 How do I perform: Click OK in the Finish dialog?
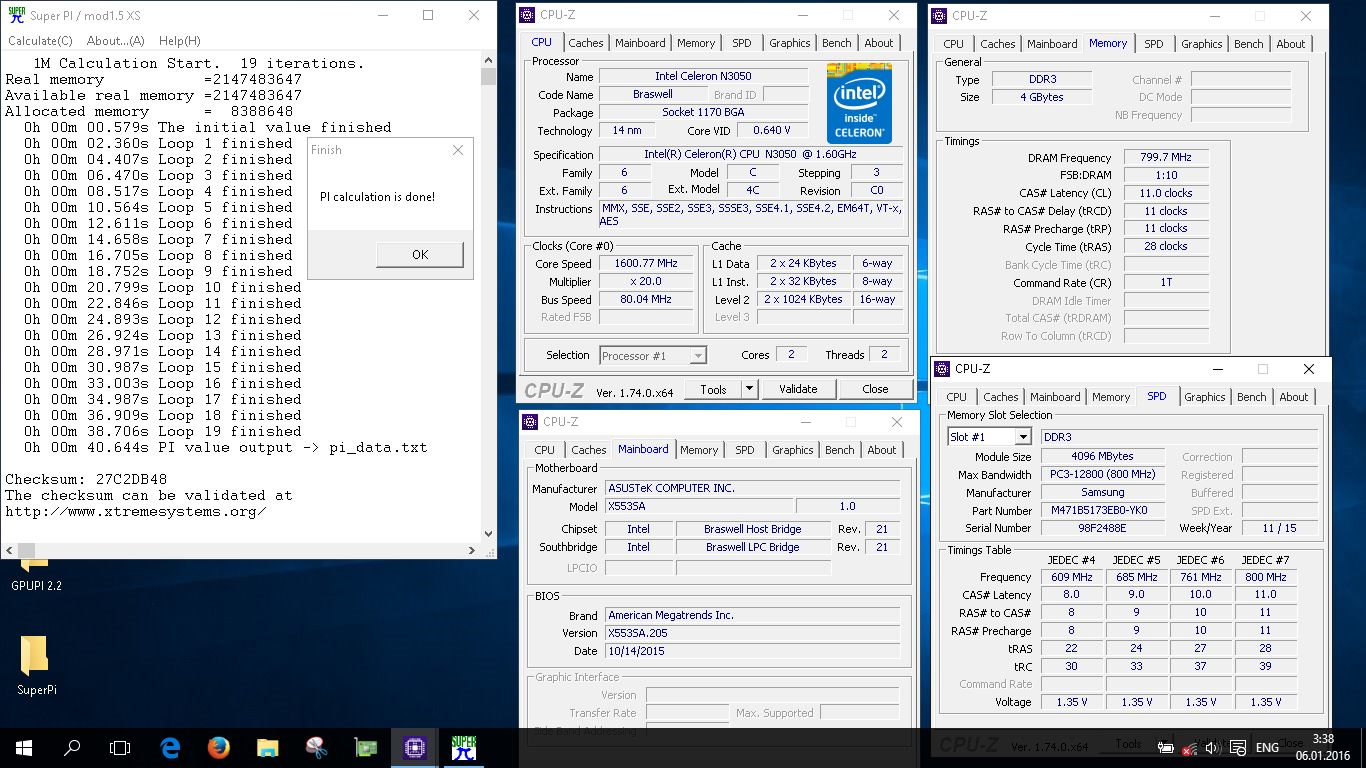click(x=420, y=255)
